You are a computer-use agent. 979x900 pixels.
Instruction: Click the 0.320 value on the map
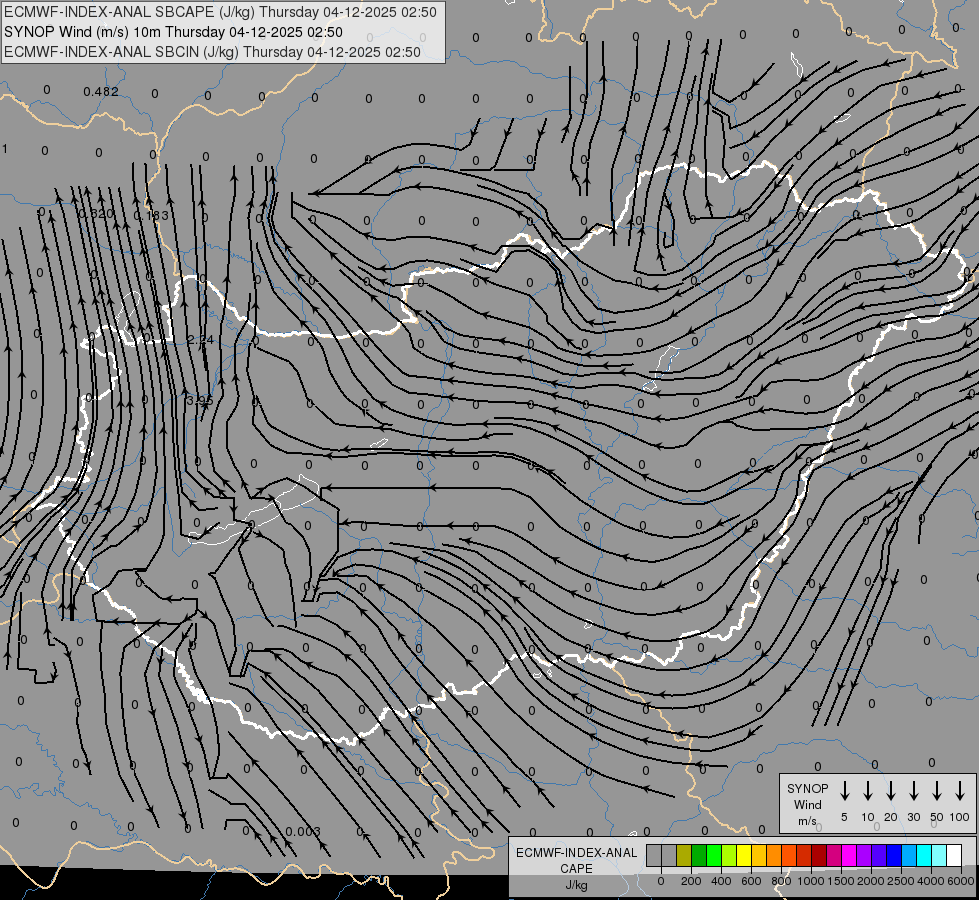[x=96, y=214]
